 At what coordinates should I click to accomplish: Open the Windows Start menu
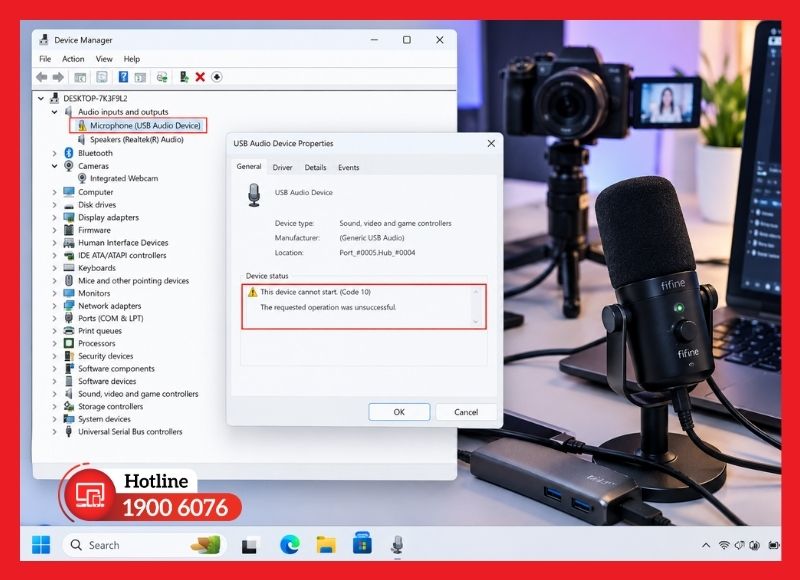[41, 545]
